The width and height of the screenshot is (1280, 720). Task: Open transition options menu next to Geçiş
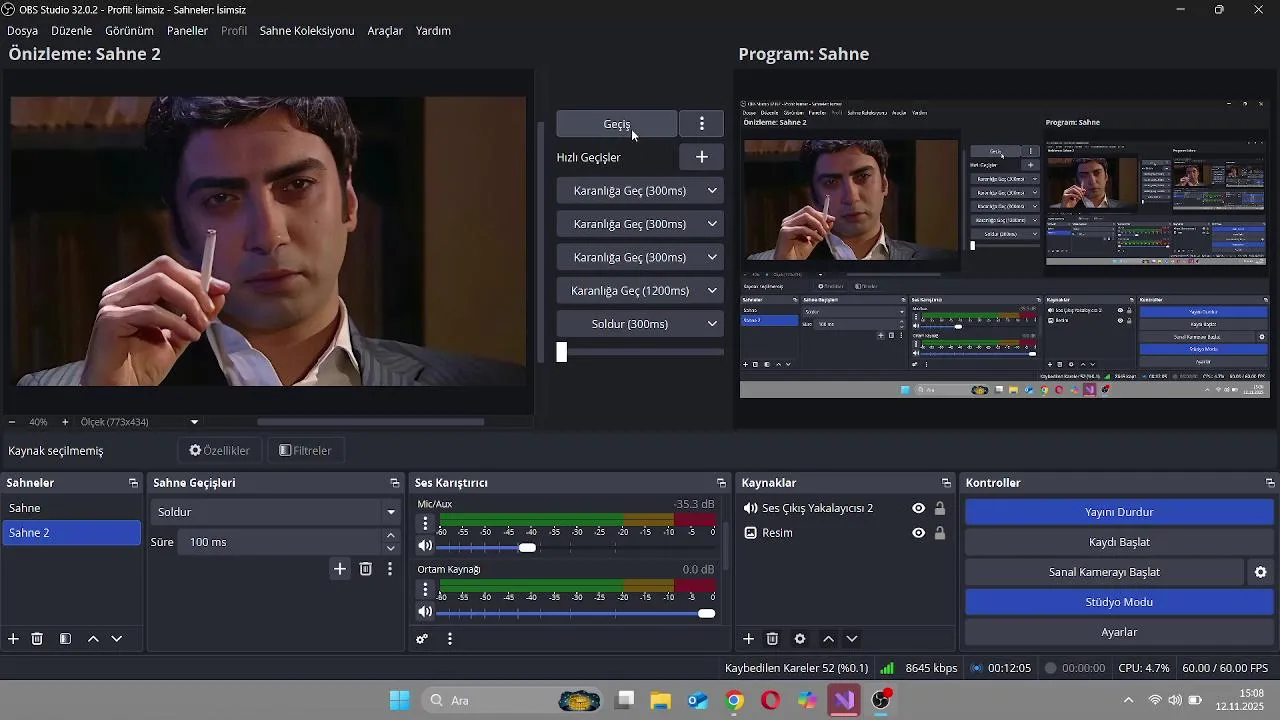[x=701, y=124]
